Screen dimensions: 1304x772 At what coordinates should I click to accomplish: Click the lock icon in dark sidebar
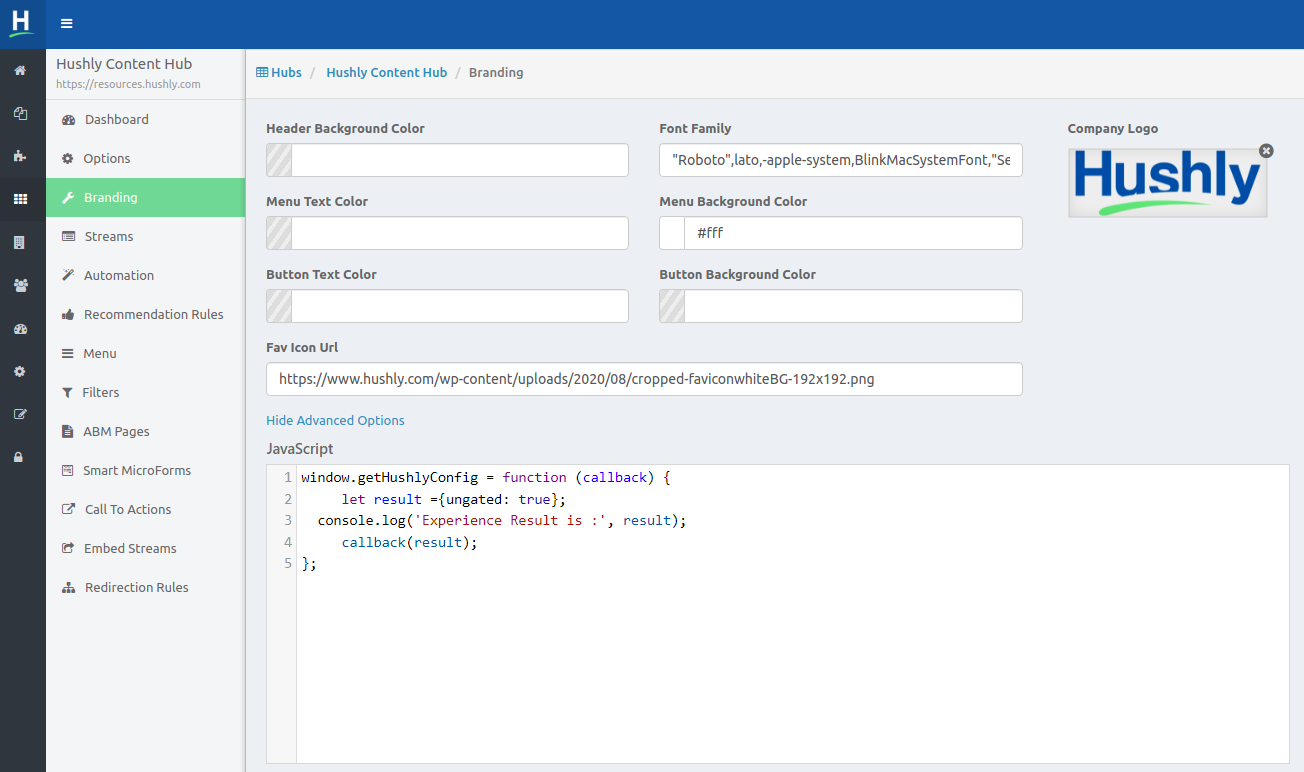20,457
